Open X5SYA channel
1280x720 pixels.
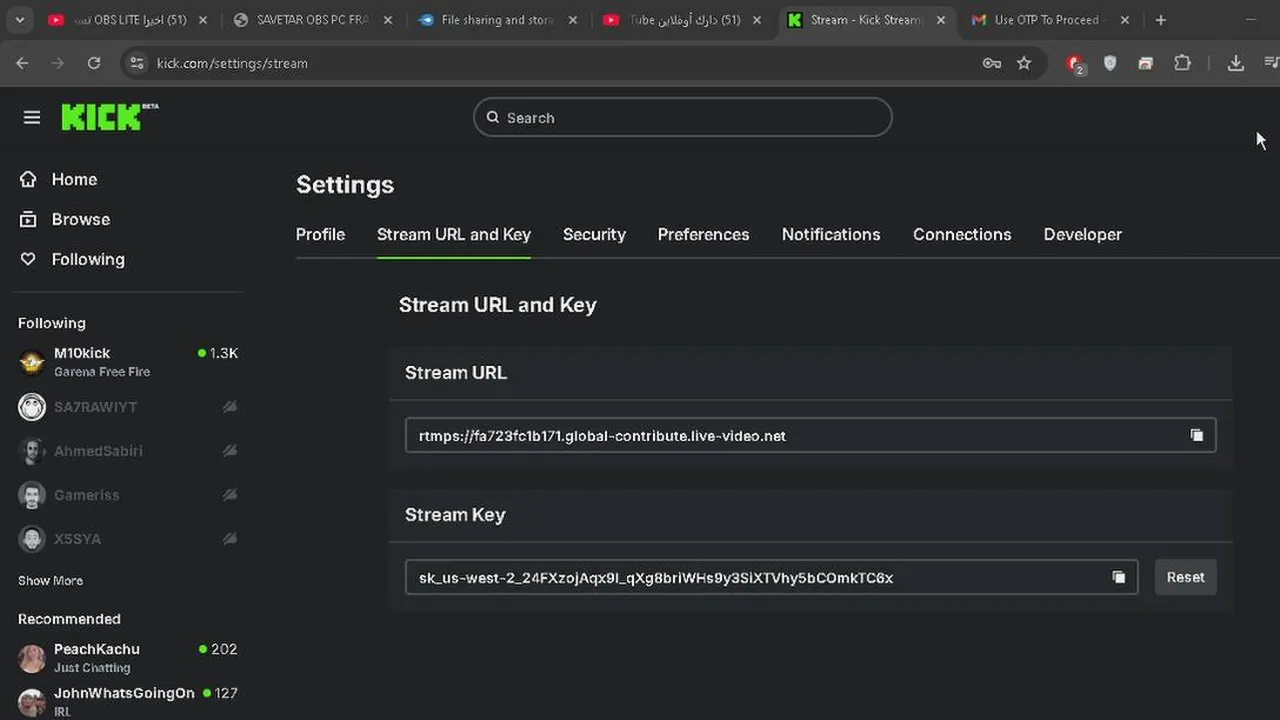[128, 539]
